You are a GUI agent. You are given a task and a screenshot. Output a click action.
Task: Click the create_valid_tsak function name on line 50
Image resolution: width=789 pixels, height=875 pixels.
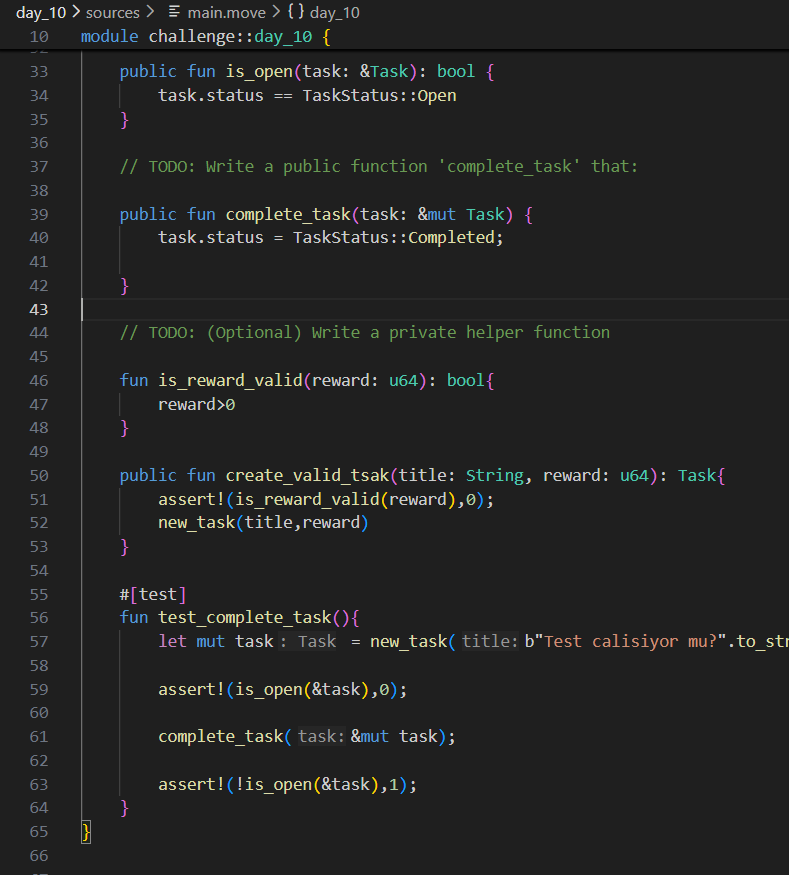[307, 476]
